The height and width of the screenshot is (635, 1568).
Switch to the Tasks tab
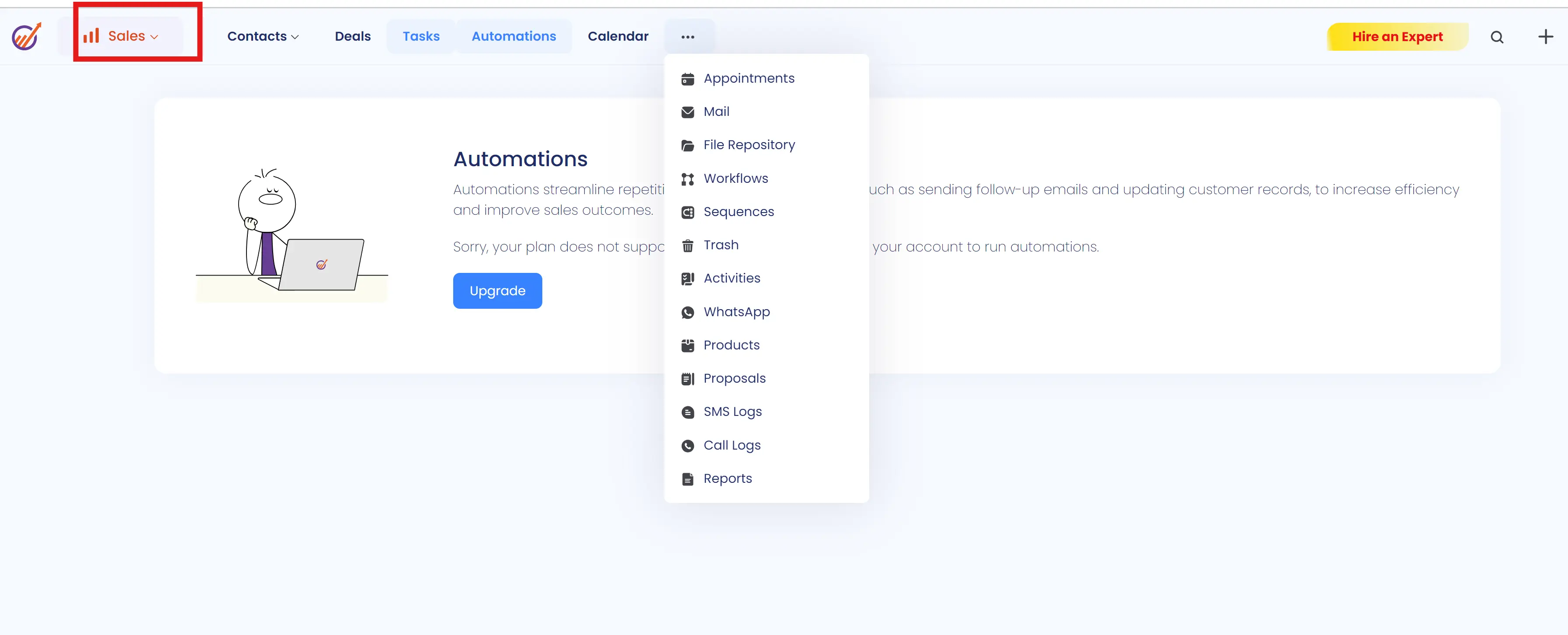420,37
